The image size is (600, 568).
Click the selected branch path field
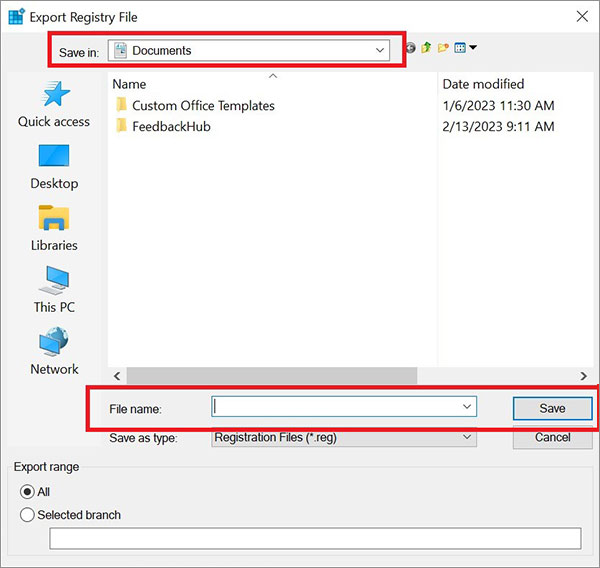(x=315, y=539)
